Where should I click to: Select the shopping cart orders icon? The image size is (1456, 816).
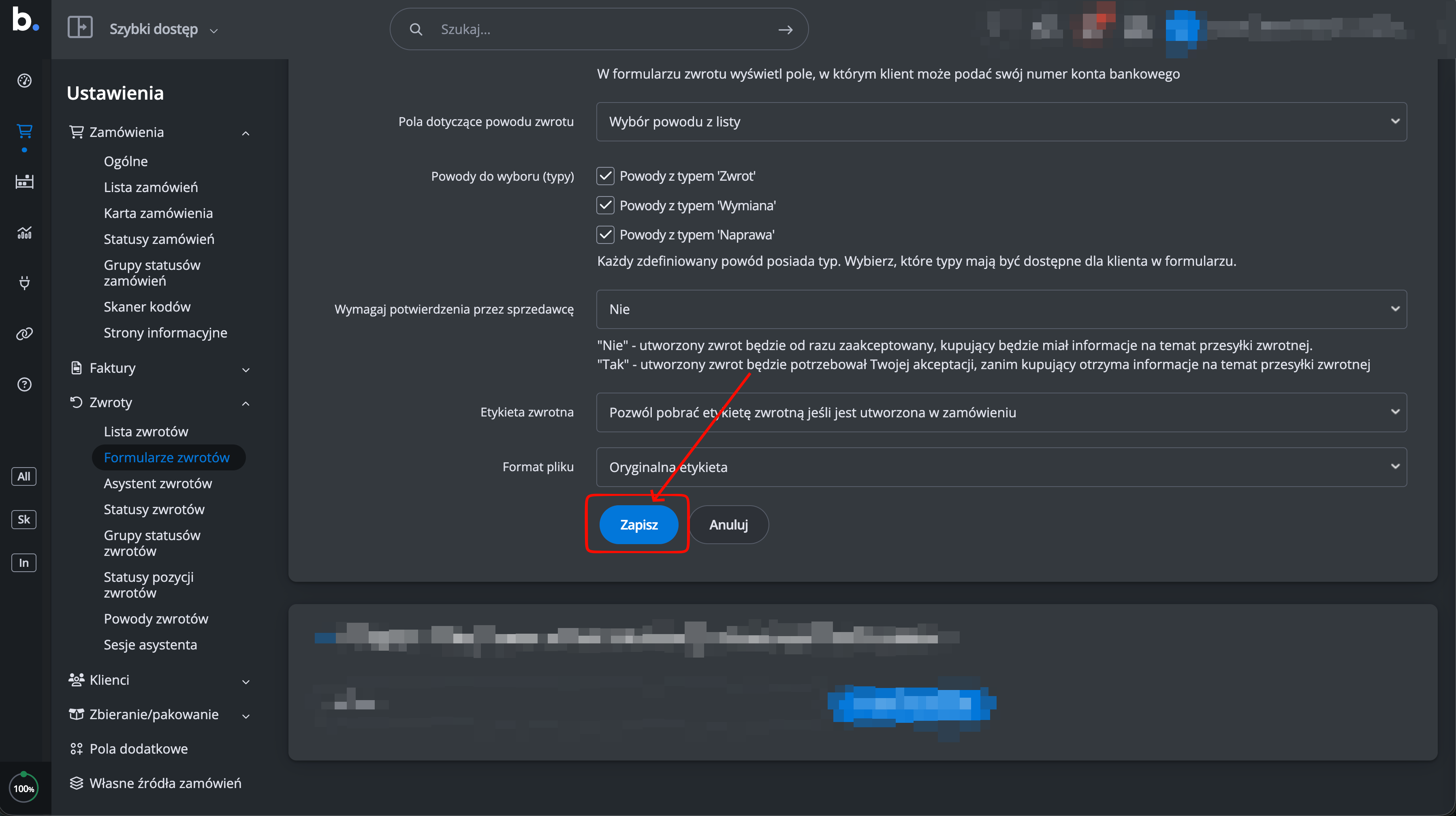point(24,131)
